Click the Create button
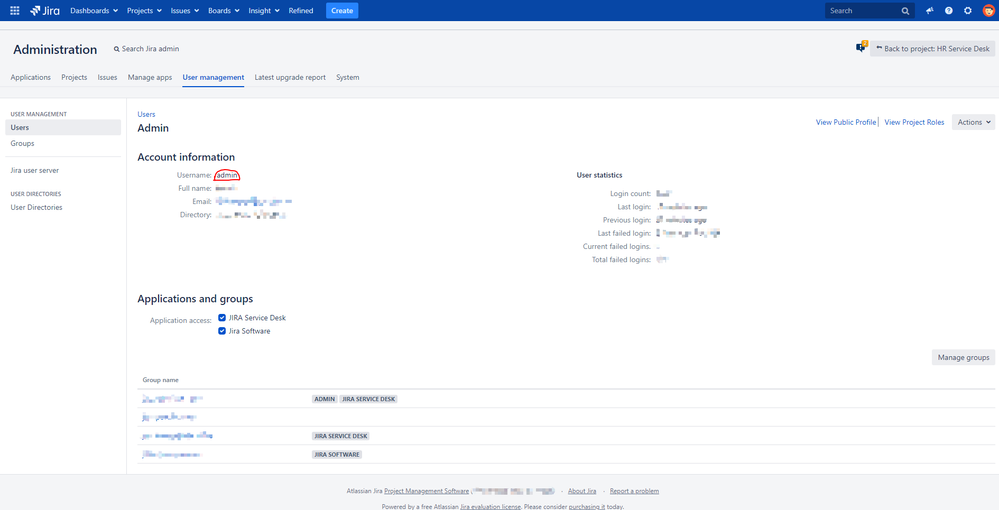999x510 pixels. (342, 11)
